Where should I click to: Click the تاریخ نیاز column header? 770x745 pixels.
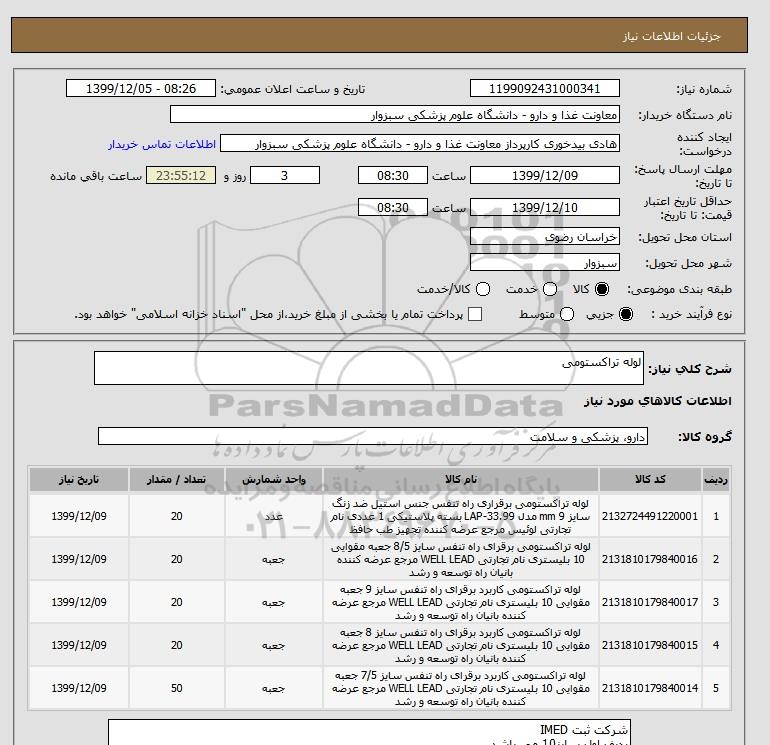click(79, 479)
